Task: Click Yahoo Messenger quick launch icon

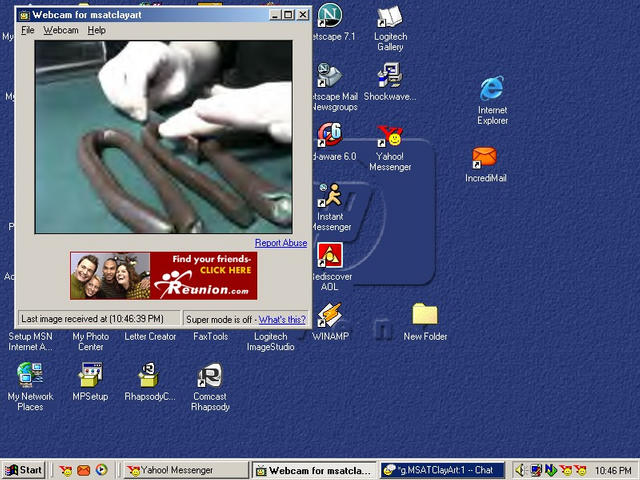Action: click(x=65, y=470)
